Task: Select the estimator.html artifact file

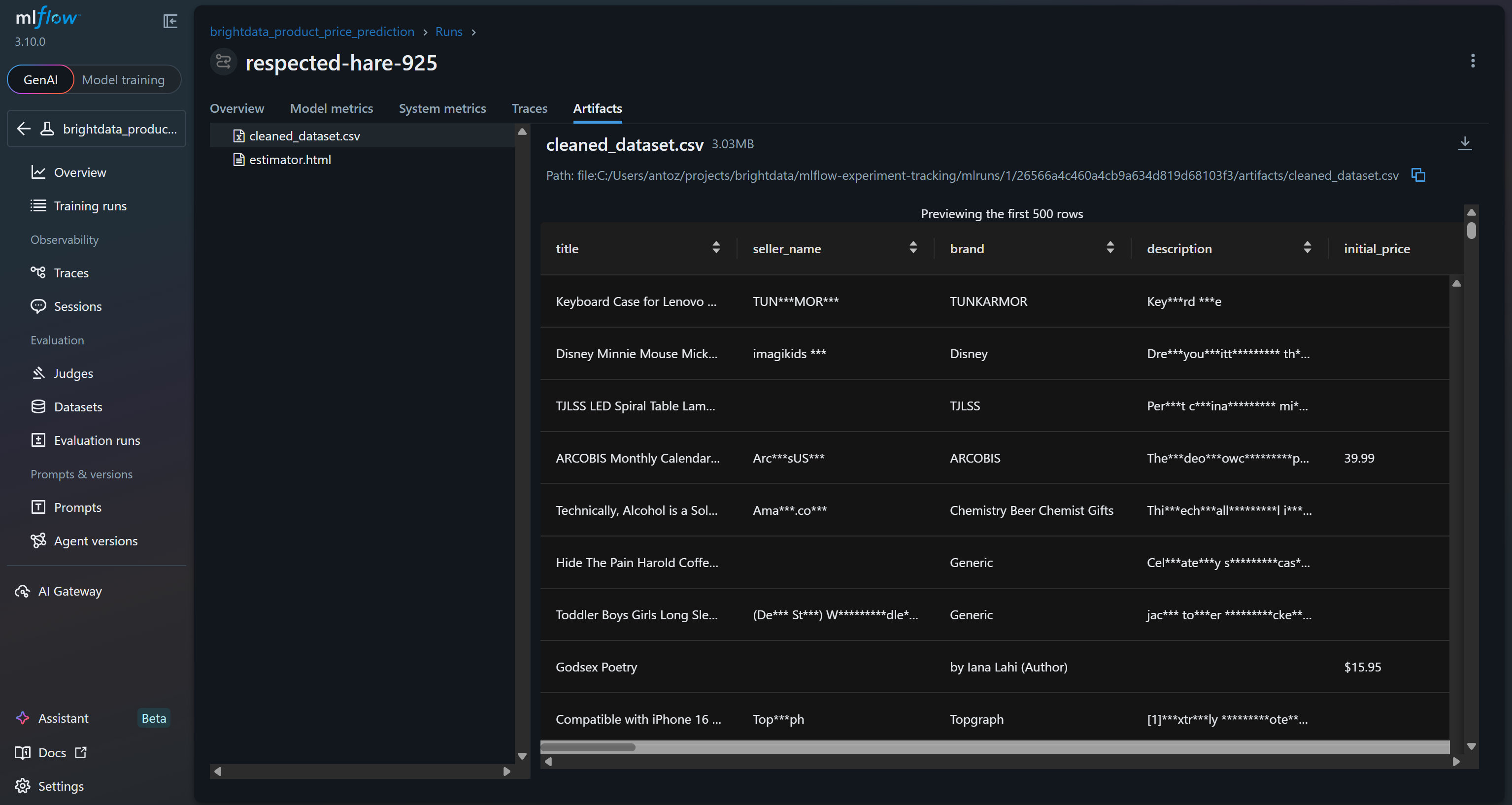Action: point(289,159)
